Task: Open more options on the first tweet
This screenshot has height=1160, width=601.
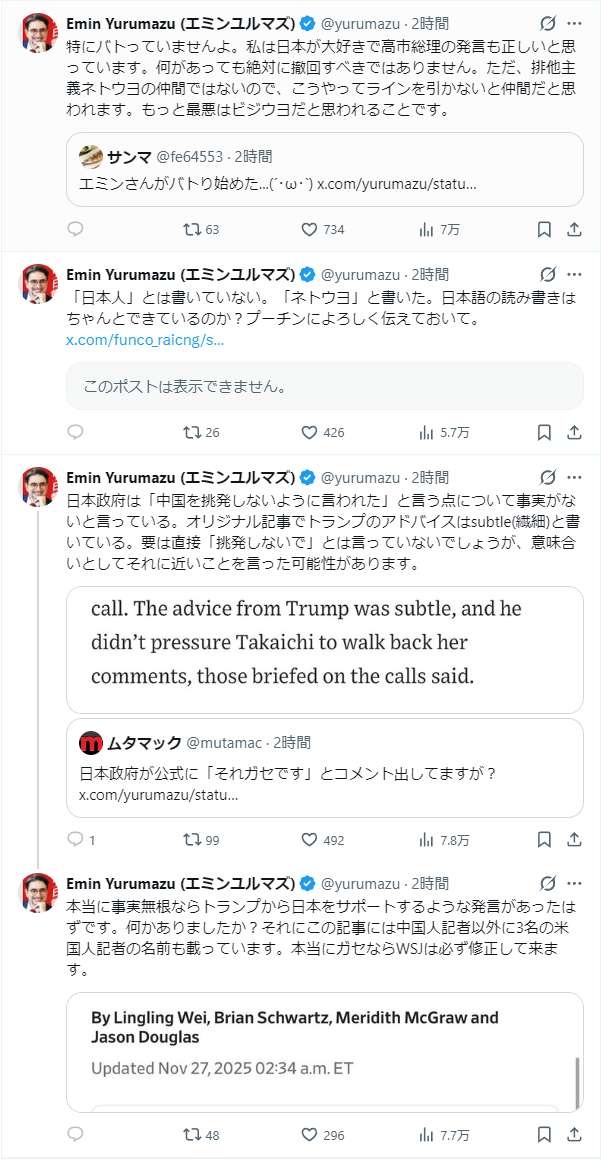Action: pos(574,23)
